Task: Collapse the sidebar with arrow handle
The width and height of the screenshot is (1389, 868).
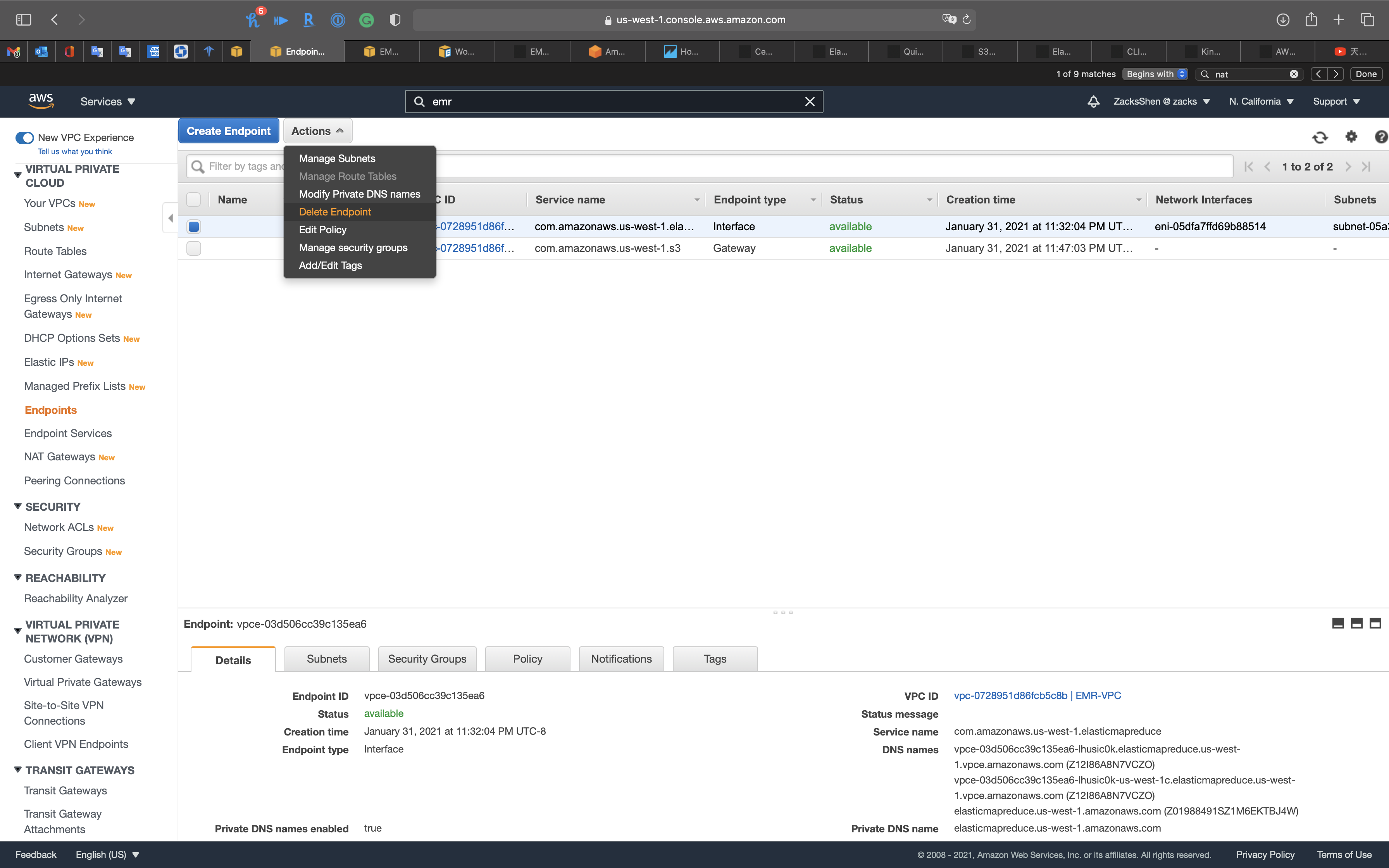Action: (x=170, y=218)
